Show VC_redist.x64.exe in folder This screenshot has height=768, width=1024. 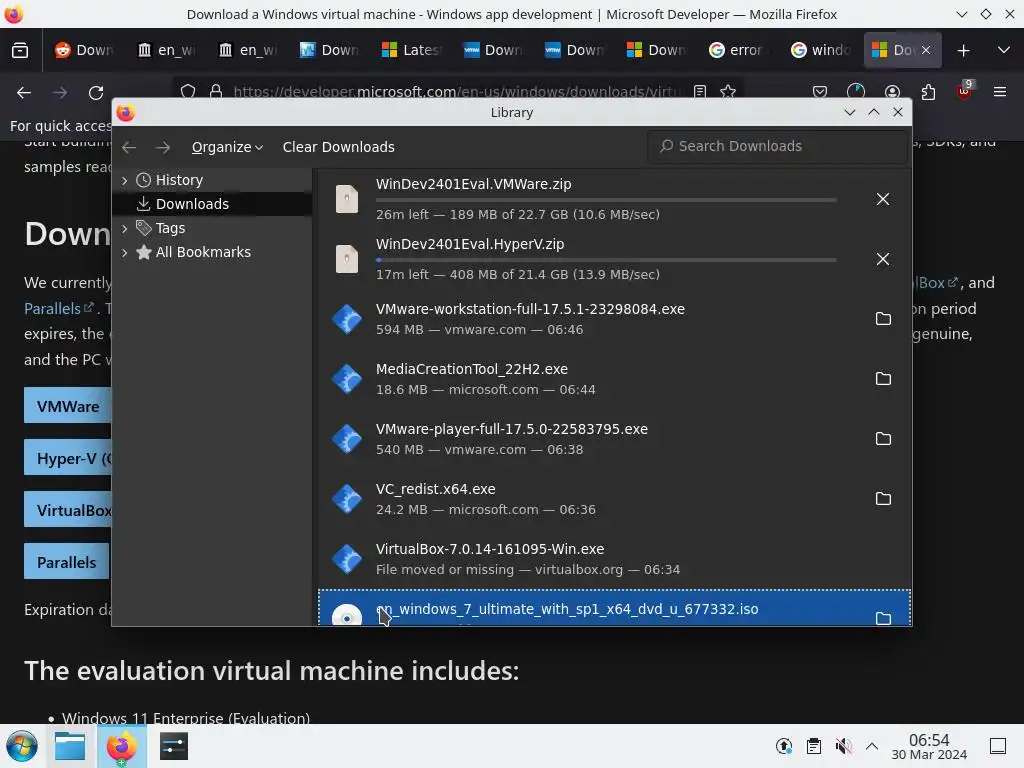(883, 499)
